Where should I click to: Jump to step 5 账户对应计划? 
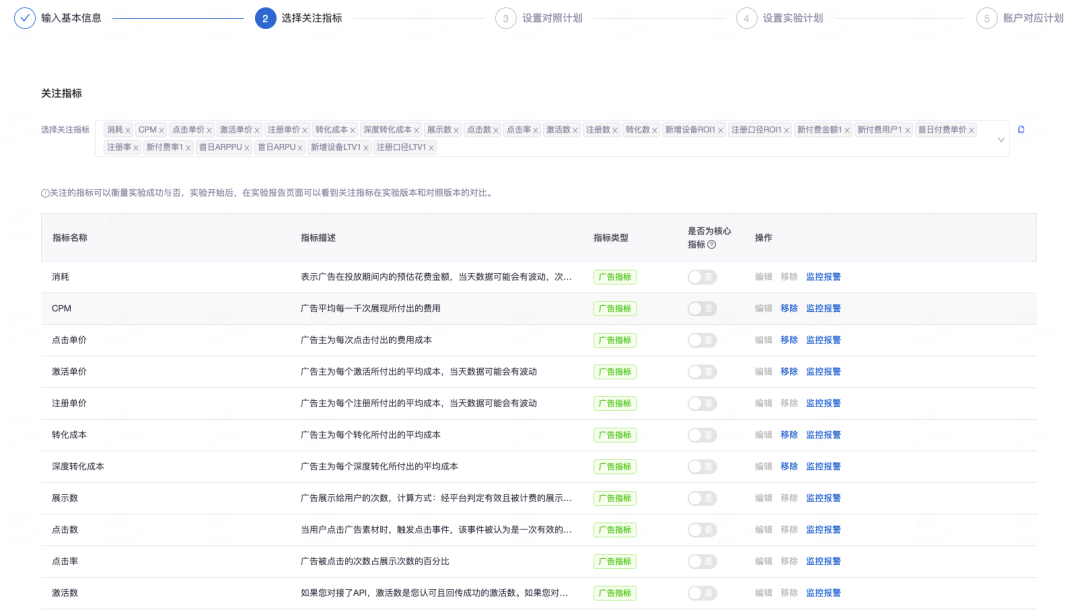click(x=1020, y=18)
